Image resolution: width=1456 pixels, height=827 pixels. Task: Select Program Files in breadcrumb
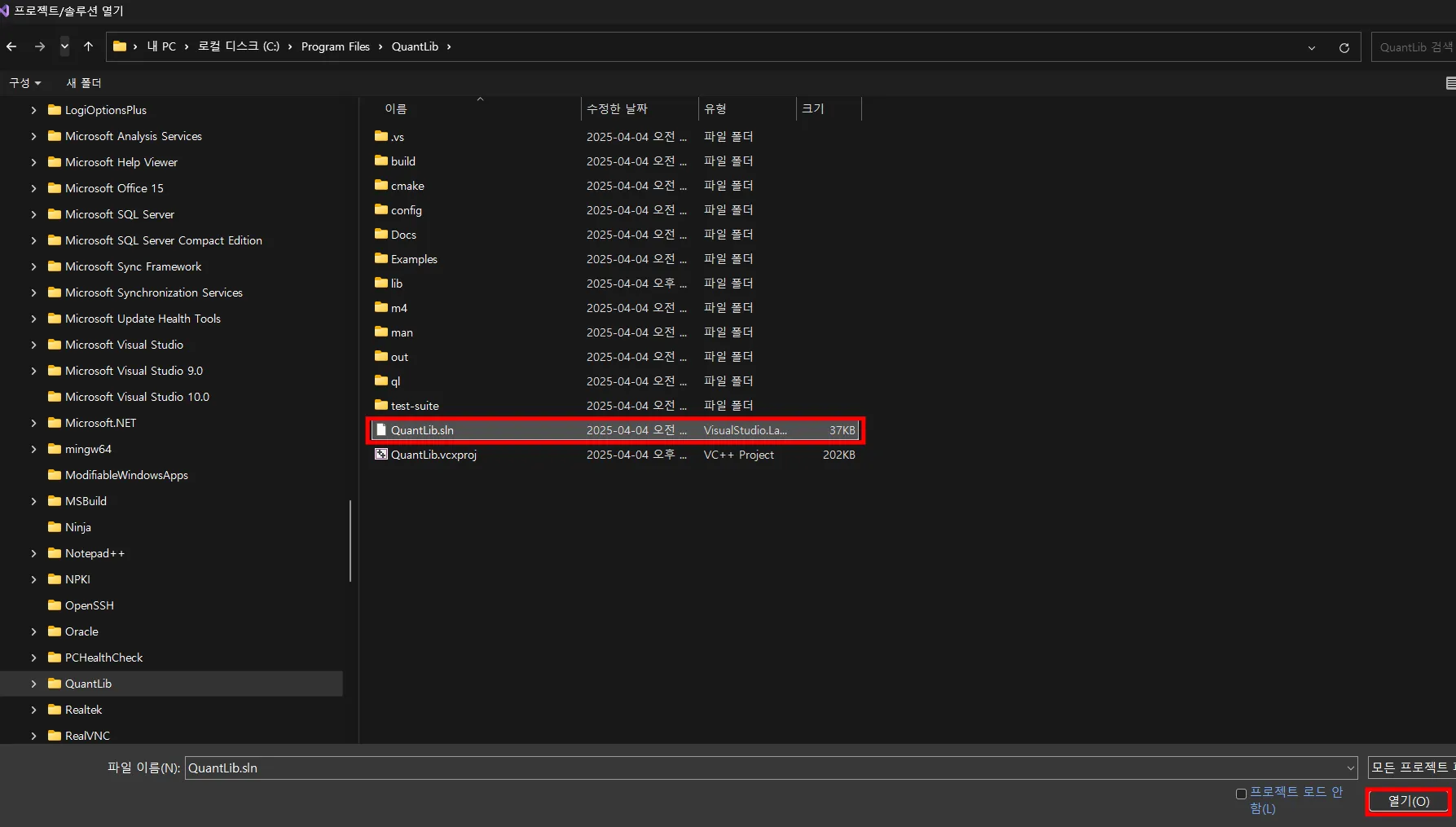pos(336,46)
